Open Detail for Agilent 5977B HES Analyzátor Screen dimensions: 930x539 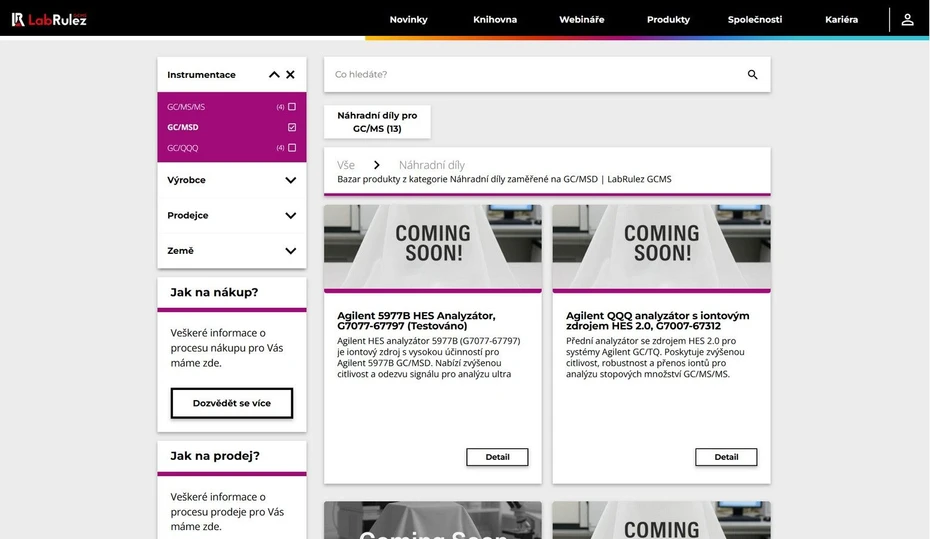click(497, 457)
